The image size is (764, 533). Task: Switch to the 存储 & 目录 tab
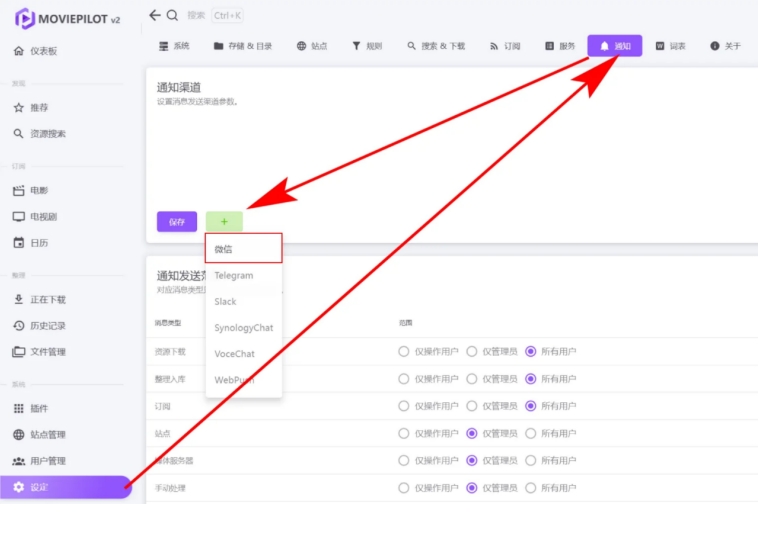tap(243, 46)
